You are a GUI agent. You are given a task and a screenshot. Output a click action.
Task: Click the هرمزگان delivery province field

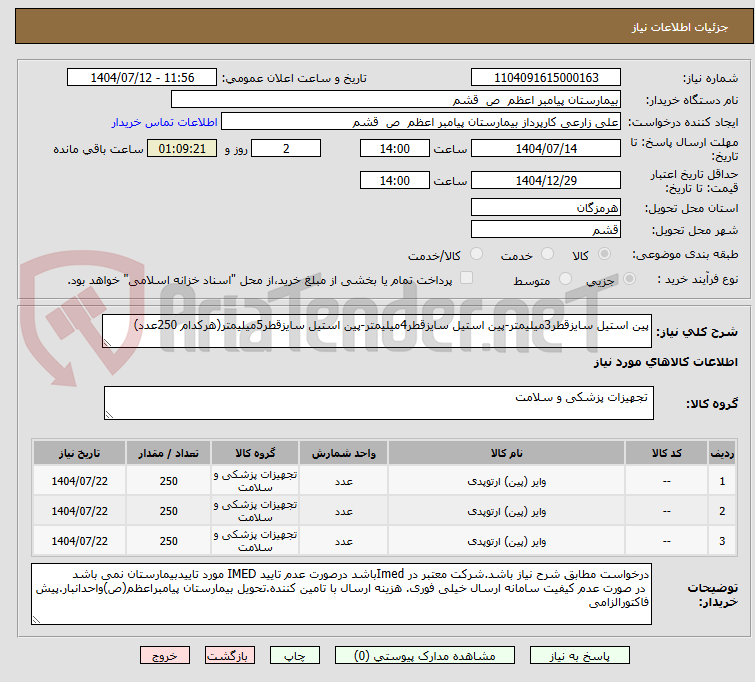(x=545, y=208)
